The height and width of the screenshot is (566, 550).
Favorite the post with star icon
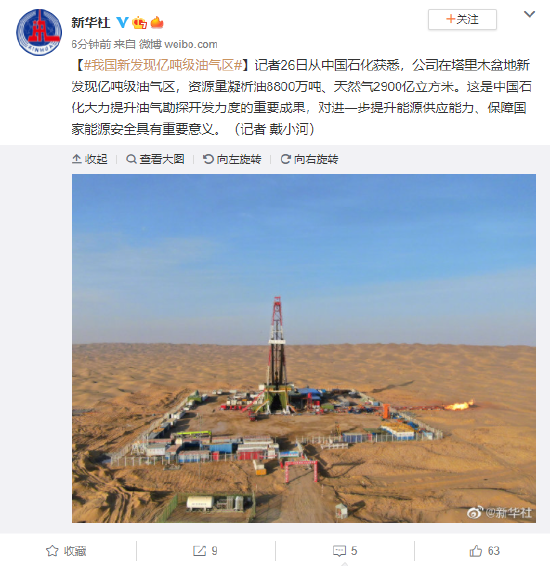click(x=52, y=551)
